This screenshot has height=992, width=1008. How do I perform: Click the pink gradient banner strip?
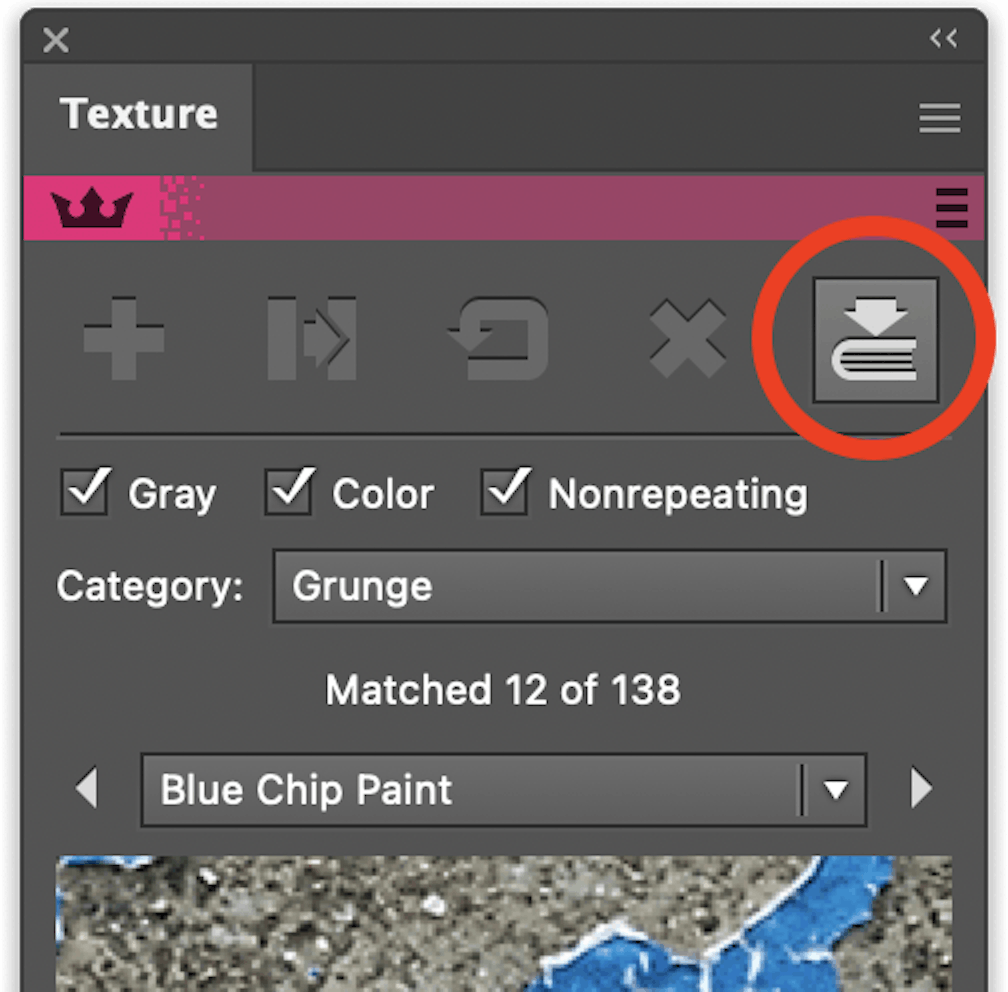(500, 208)
